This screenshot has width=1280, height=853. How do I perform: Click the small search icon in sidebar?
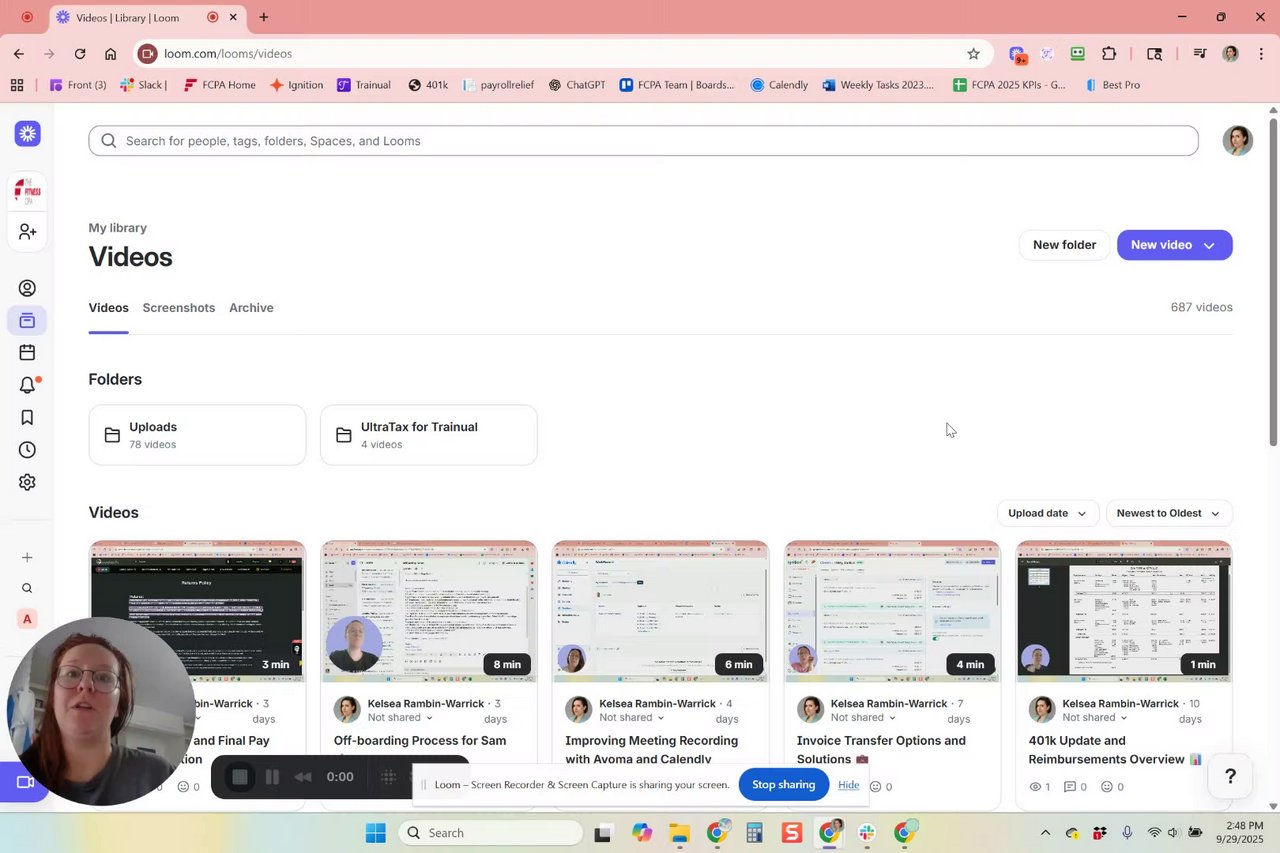coord(27,588)
